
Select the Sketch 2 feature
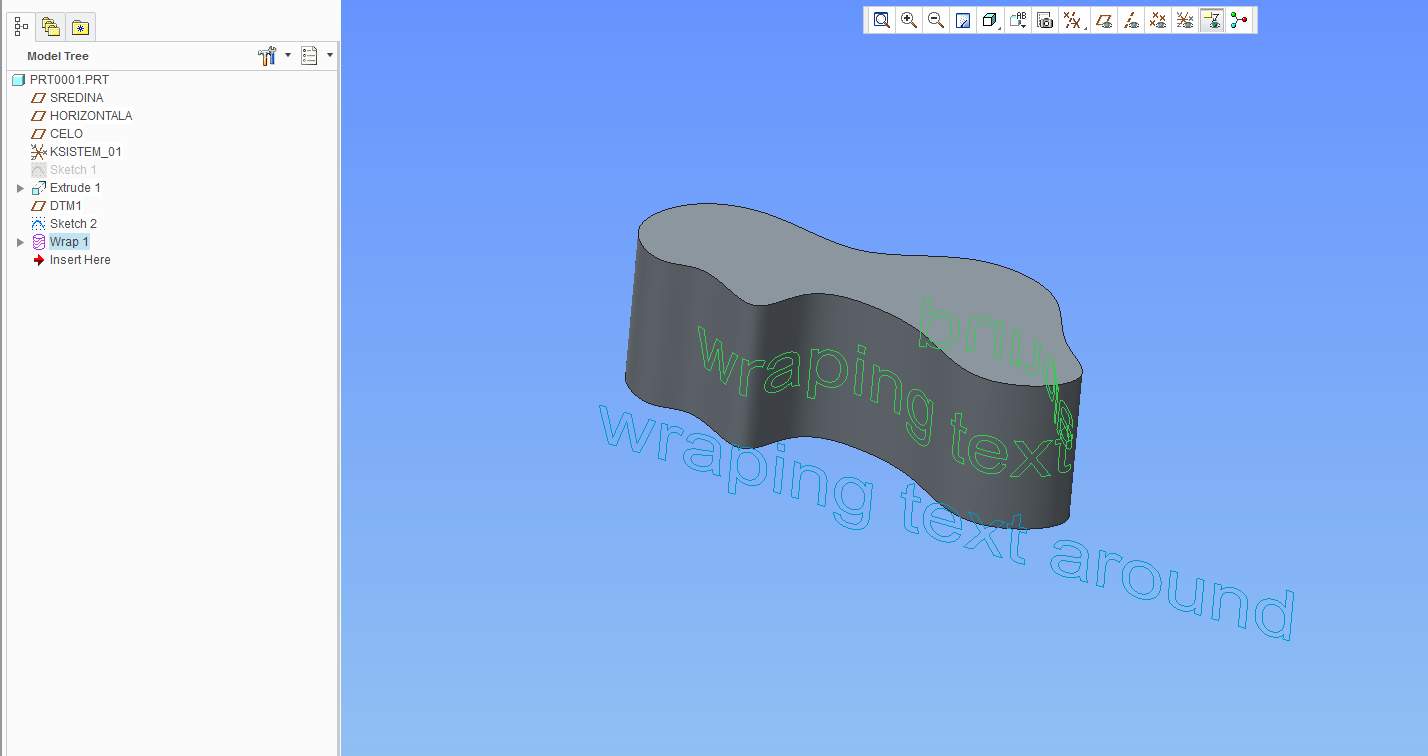[x=73, y=224]
